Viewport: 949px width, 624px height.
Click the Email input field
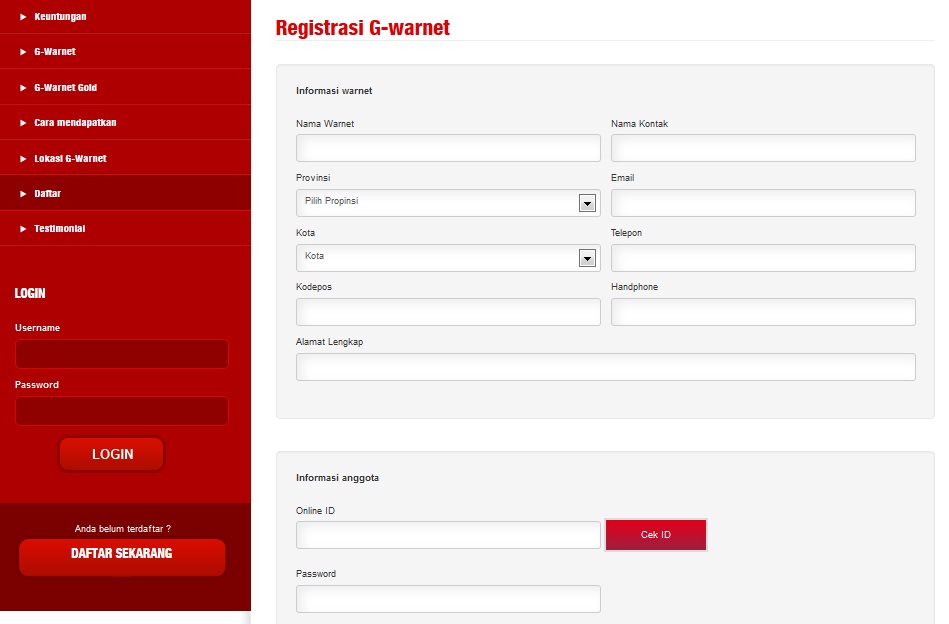point(763,202)
